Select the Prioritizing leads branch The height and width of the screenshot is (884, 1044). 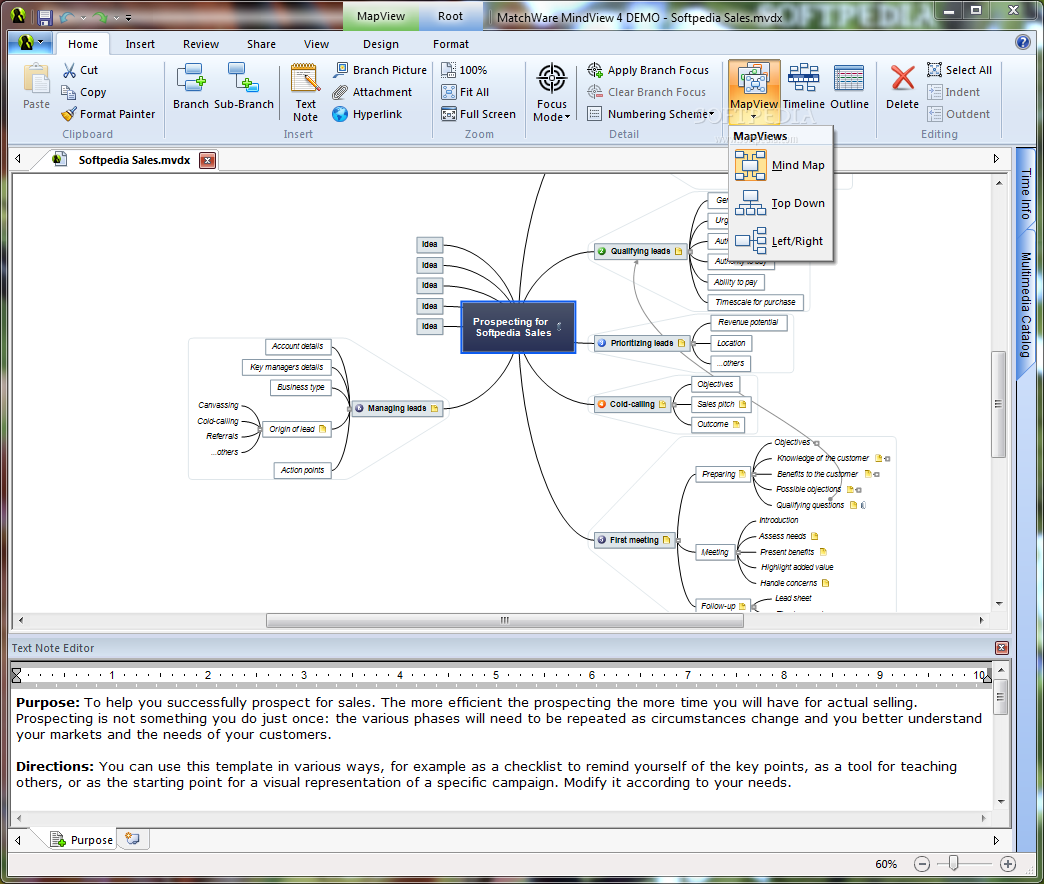coord(641,343)
